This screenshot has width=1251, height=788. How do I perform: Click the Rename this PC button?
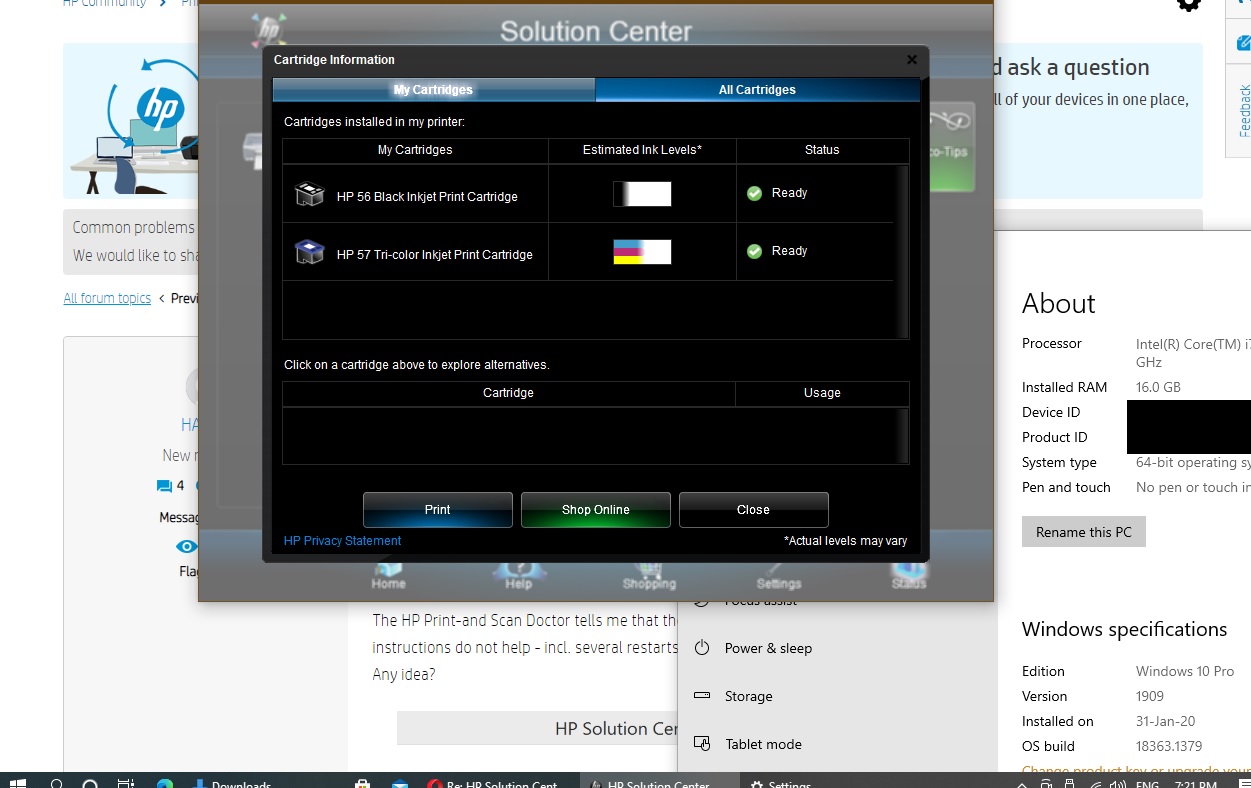[1083, 531]
